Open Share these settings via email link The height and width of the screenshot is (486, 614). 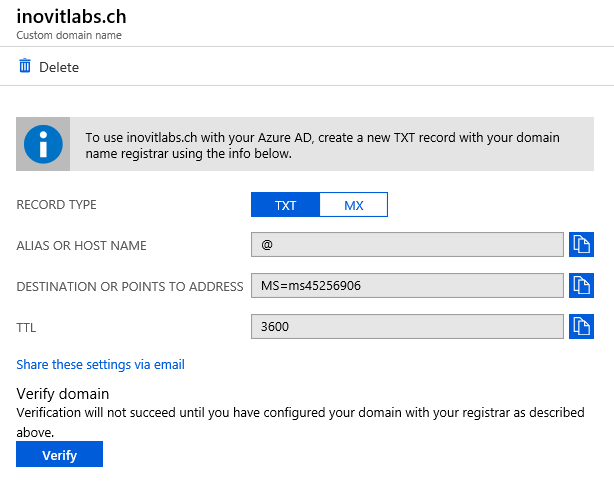point(100,365)
